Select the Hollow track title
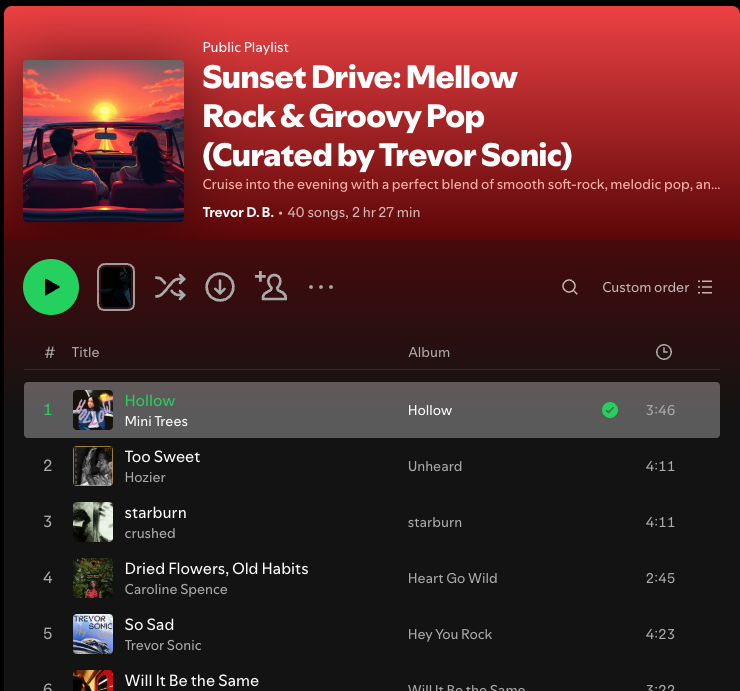Screen dimensions: 740x691 [150, 400]
